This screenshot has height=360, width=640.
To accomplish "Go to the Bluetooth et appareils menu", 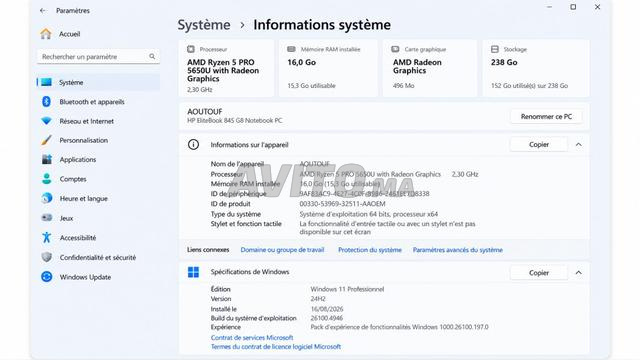I will 92,102.
